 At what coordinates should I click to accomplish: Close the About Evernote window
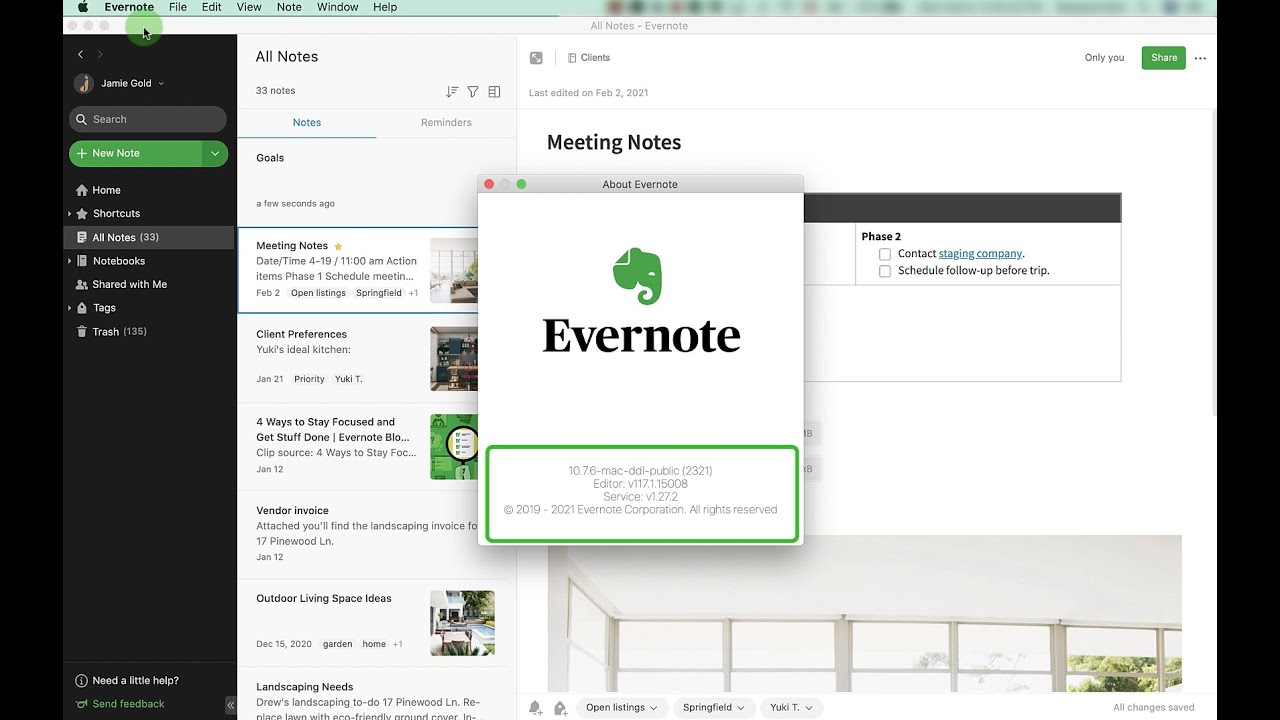tap(489, 184)
